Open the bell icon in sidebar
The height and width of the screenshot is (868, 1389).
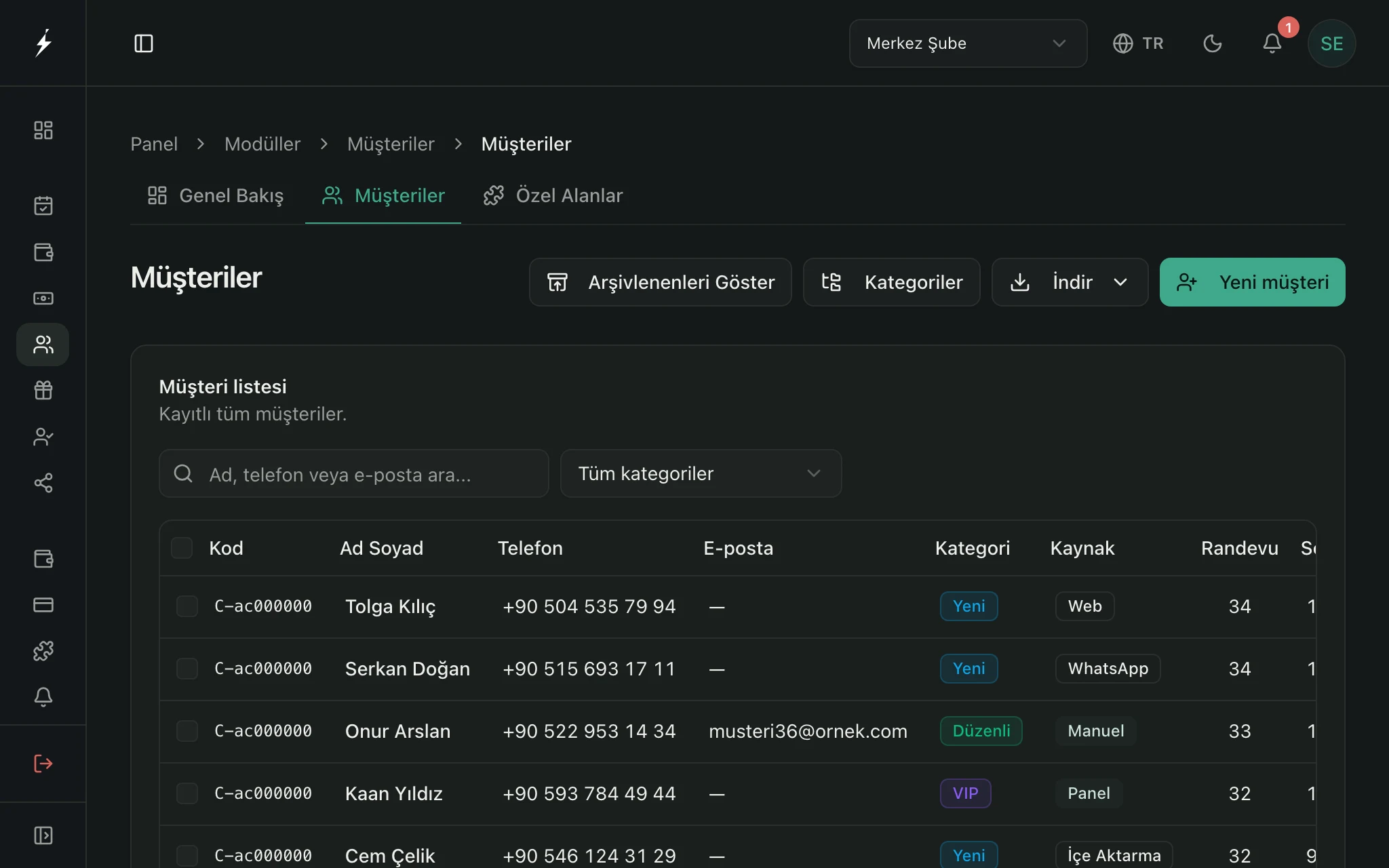pos(43,697)
